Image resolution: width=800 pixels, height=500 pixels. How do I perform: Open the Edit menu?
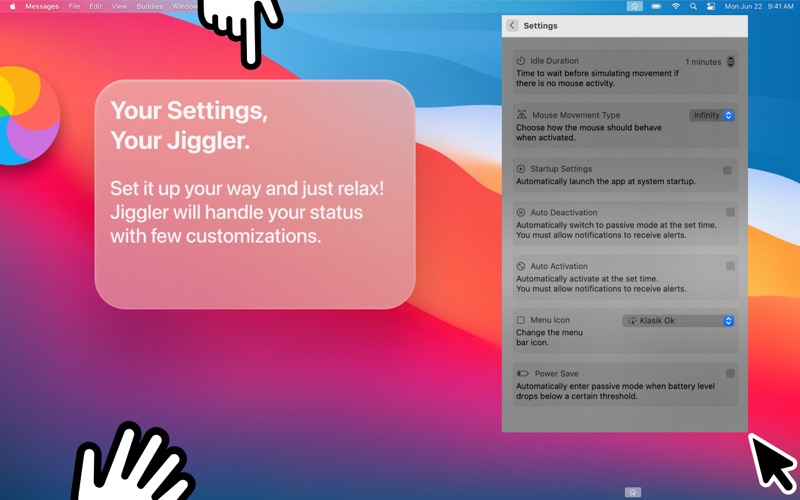(x=95, y=7)
